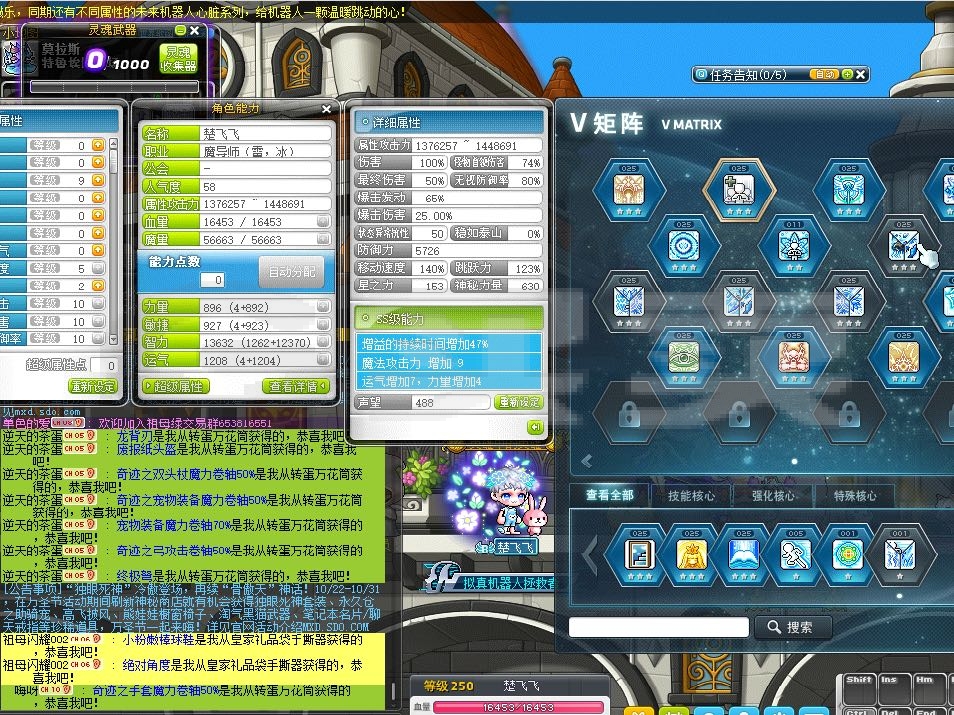Click the 搜索 search button
The height and width of the screenshot is (715, 954).
coord(793,627)
